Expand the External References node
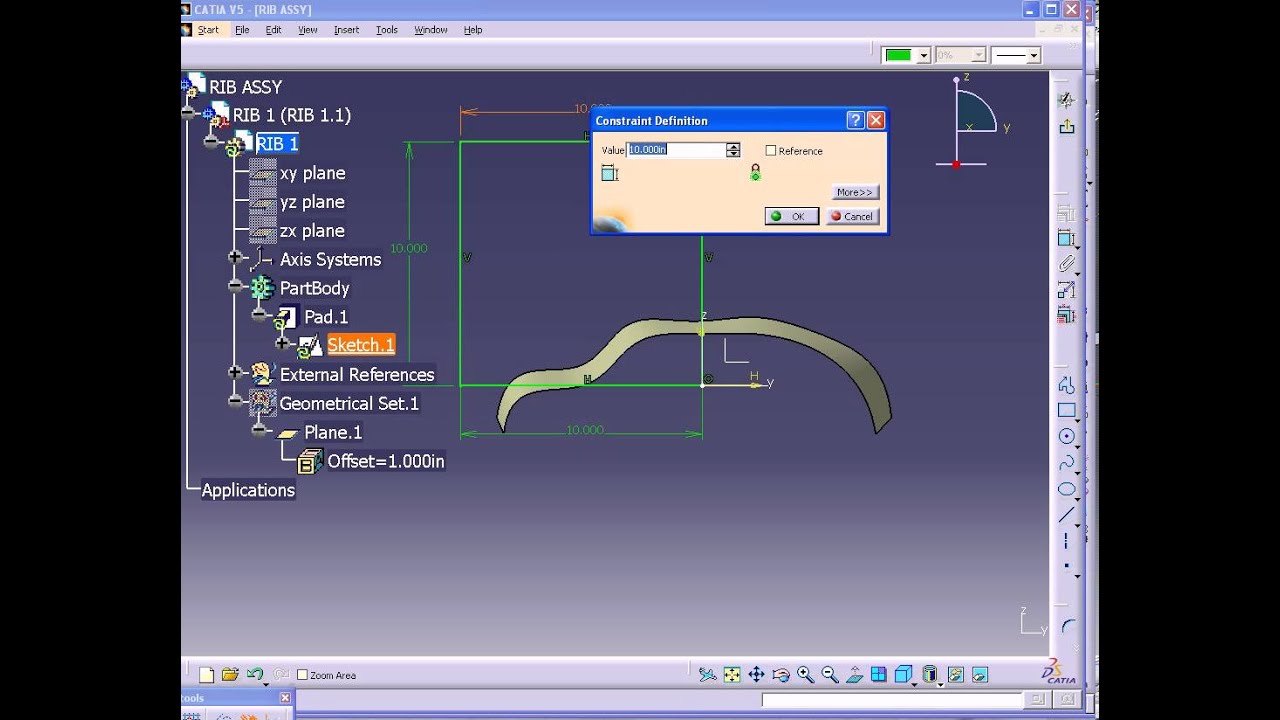1280x720 pixels. click(236, 373)
